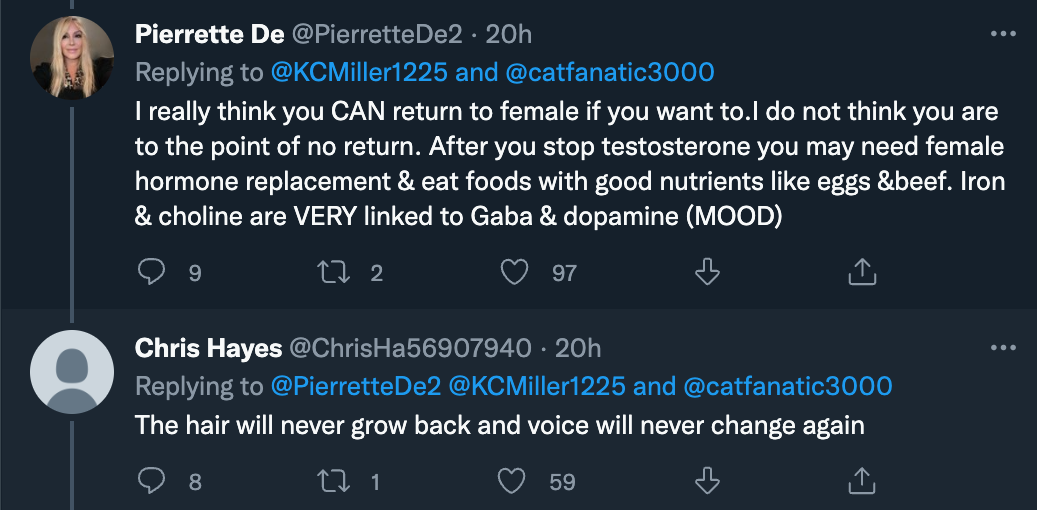Share Chris Hayes' tweet
Screen dimensions: 1037x510
862,481
